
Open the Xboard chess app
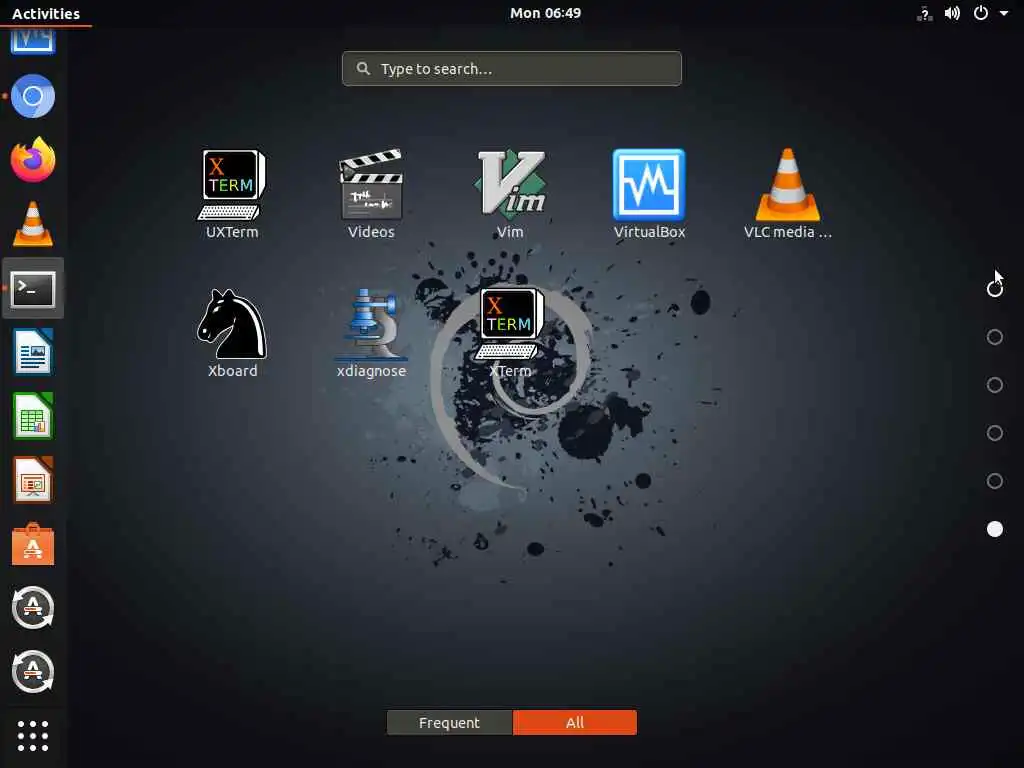[x=232, y=333]
